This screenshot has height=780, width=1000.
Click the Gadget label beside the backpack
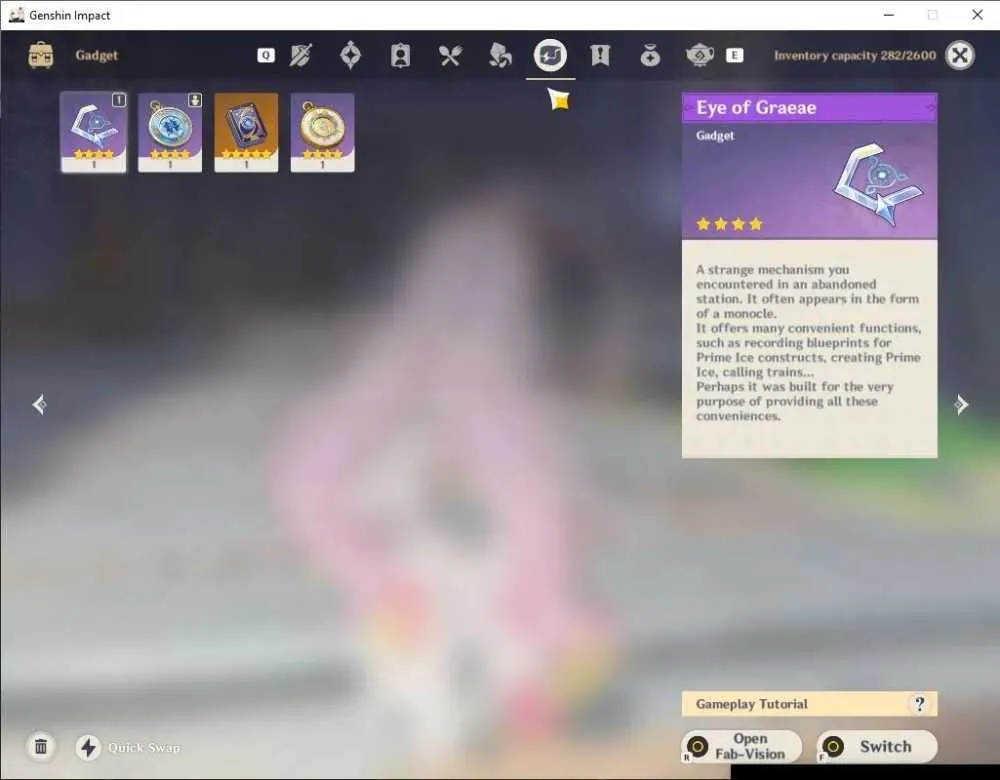click(96, 55)
